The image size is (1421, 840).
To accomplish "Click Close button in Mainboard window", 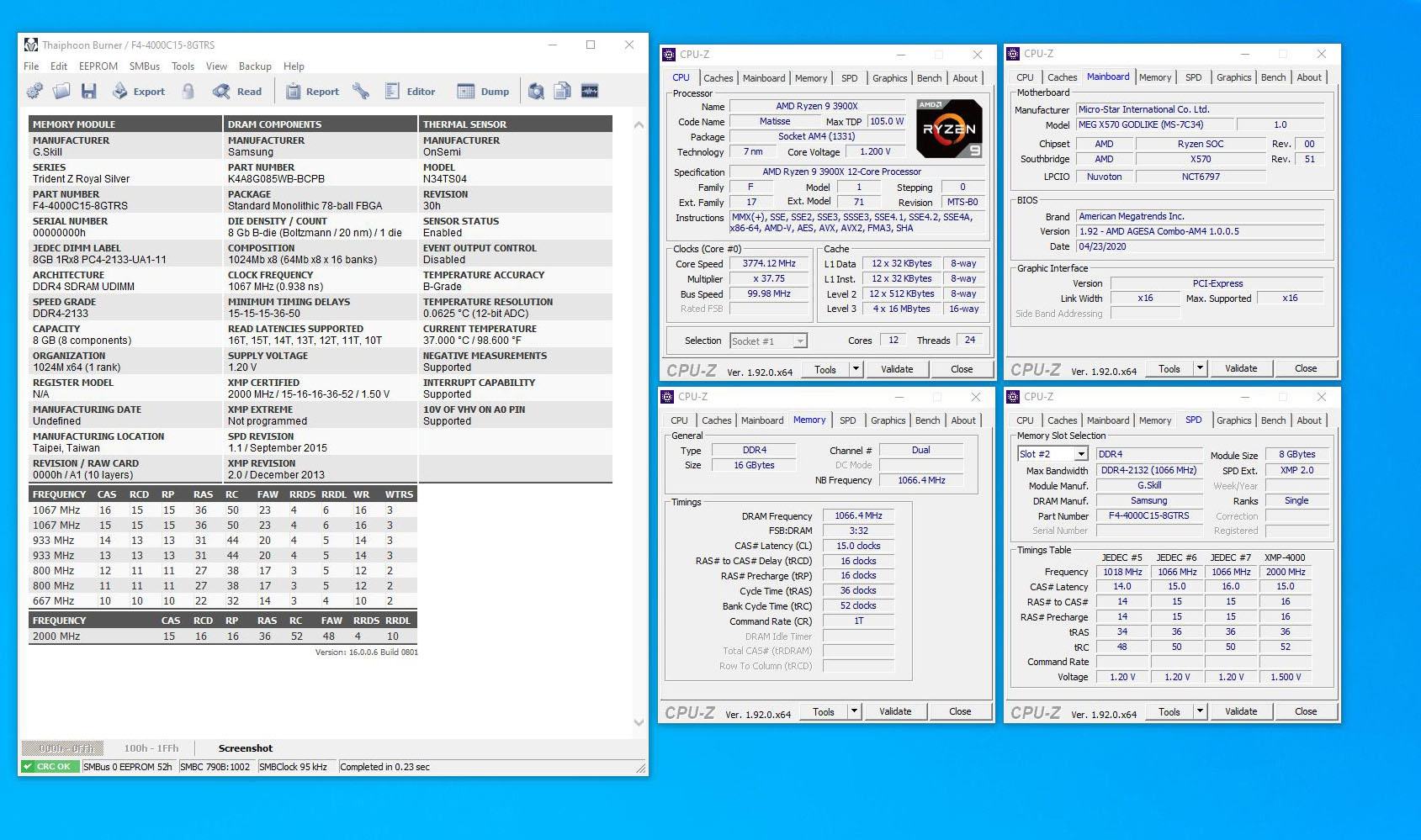I will pyautogui.click(x=1306, y=368).
